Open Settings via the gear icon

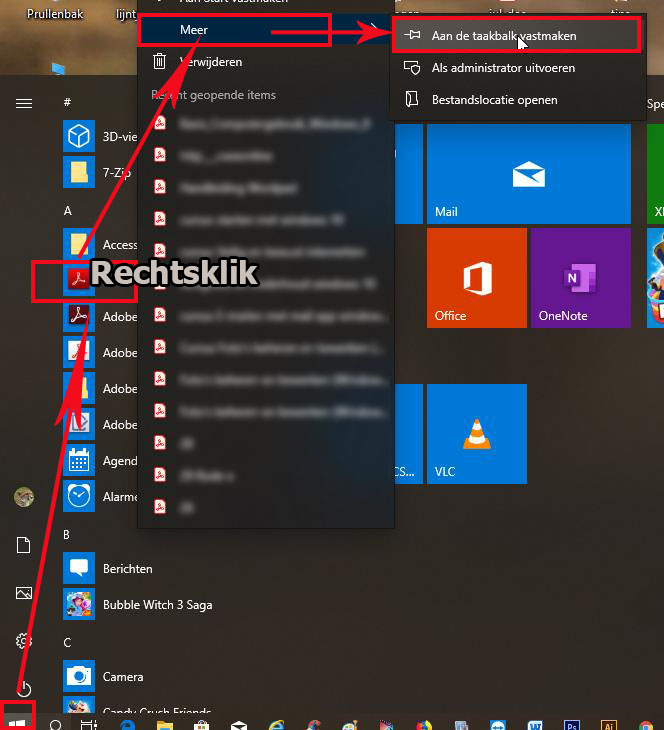click(x=24, y=641)
